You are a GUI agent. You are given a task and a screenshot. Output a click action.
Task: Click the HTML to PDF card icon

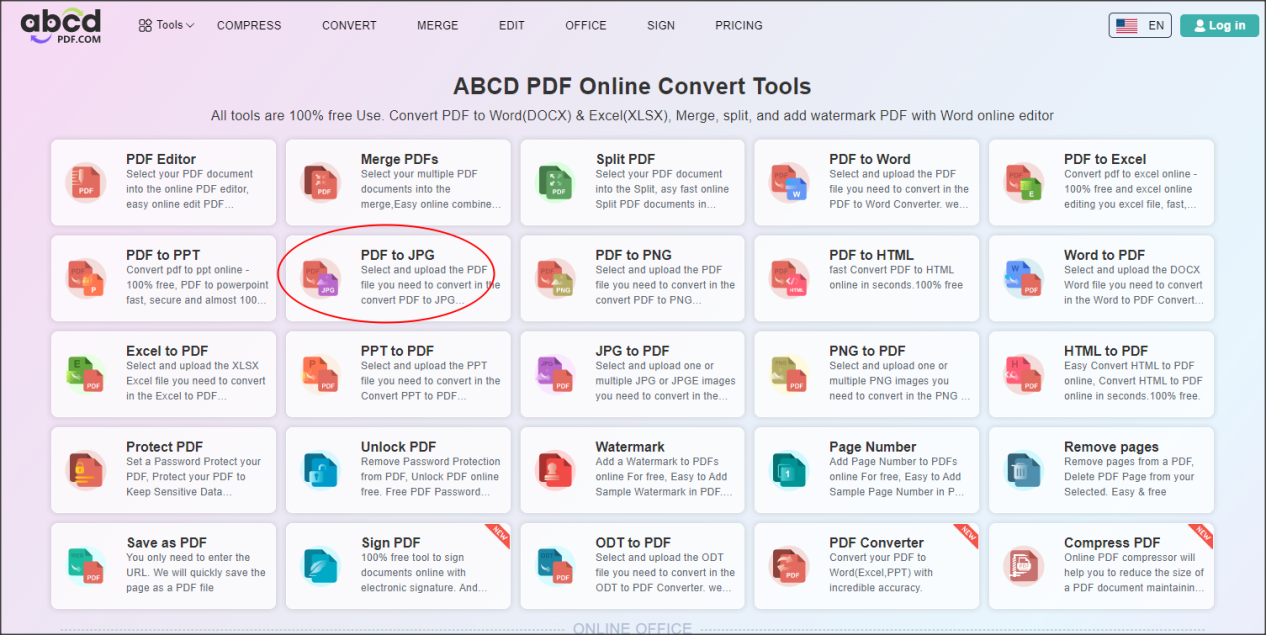click(1024, 374)
